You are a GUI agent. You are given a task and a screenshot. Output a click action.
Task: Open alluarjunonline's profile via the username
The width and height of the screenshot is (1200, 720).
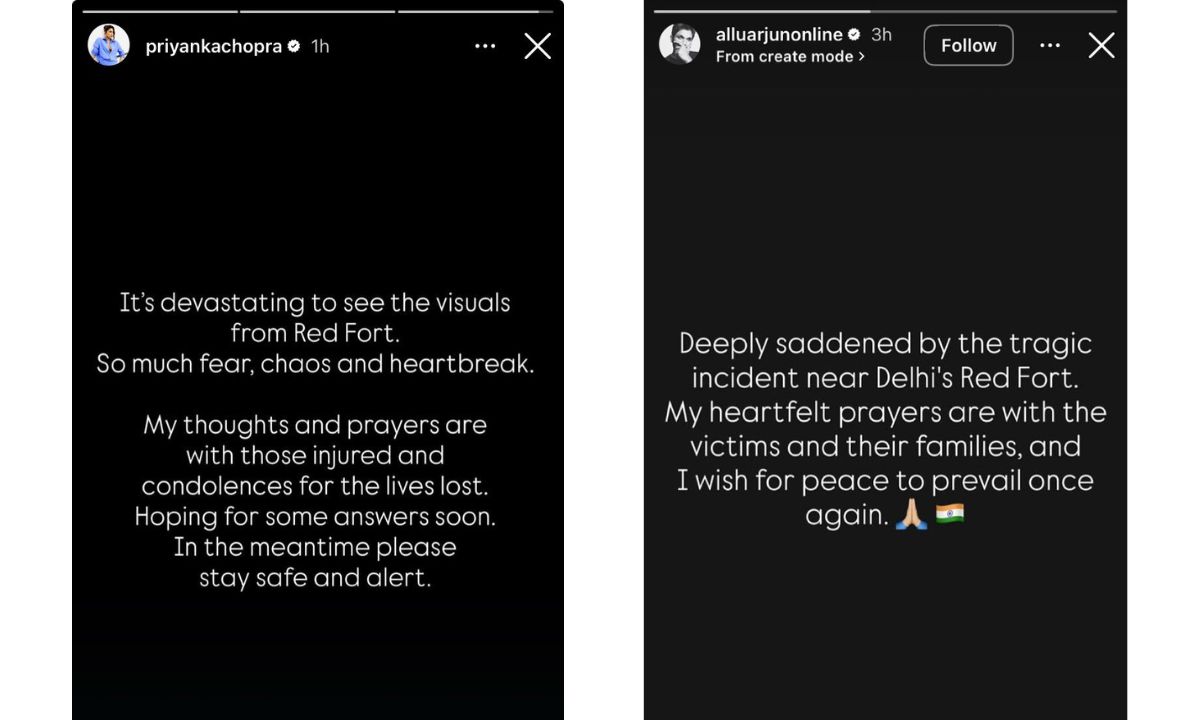[x=782, y=33]
